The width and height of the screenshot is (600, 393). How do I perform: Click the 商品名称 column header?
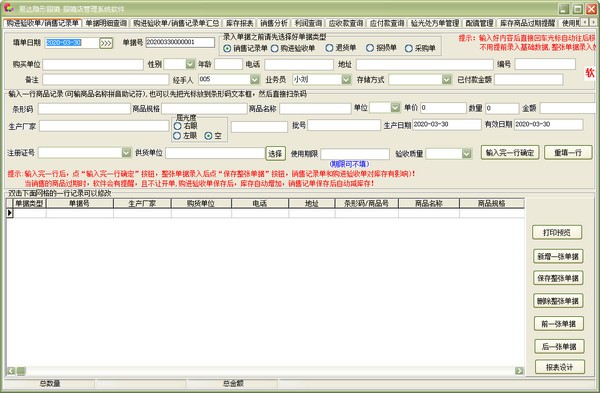click(429, 203)
